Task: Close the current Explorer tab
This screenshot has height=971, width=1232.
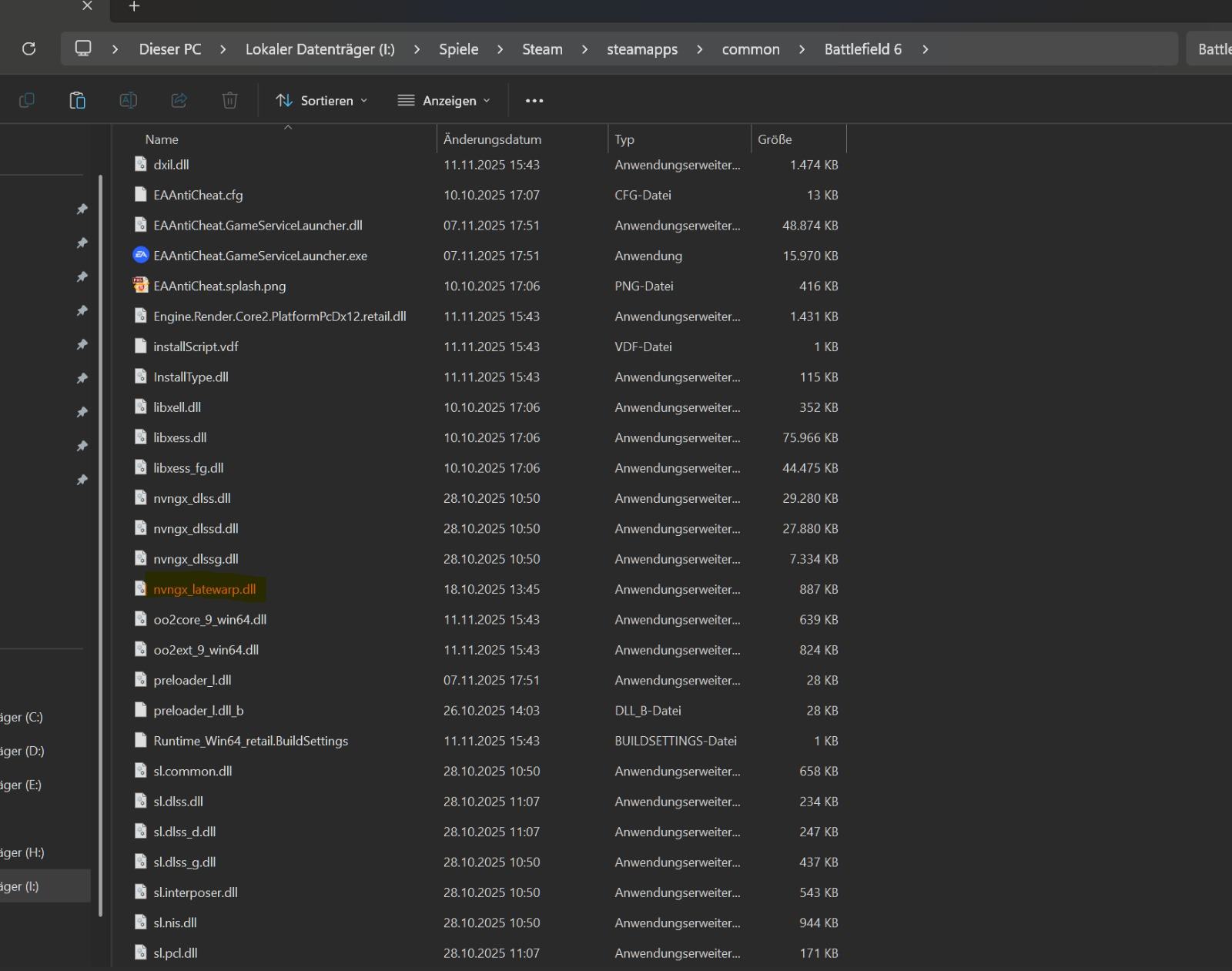Action: click(87, 6)
